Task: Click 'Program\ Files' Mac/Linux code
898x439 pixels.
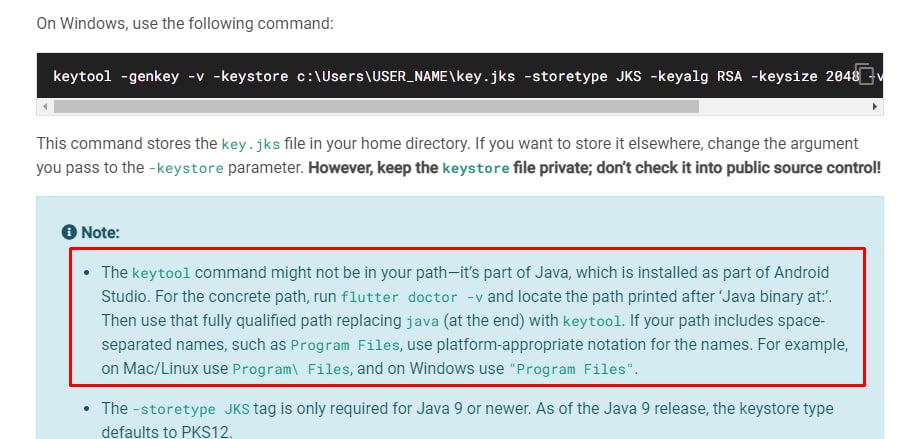Action: click(x=291, y=370)
